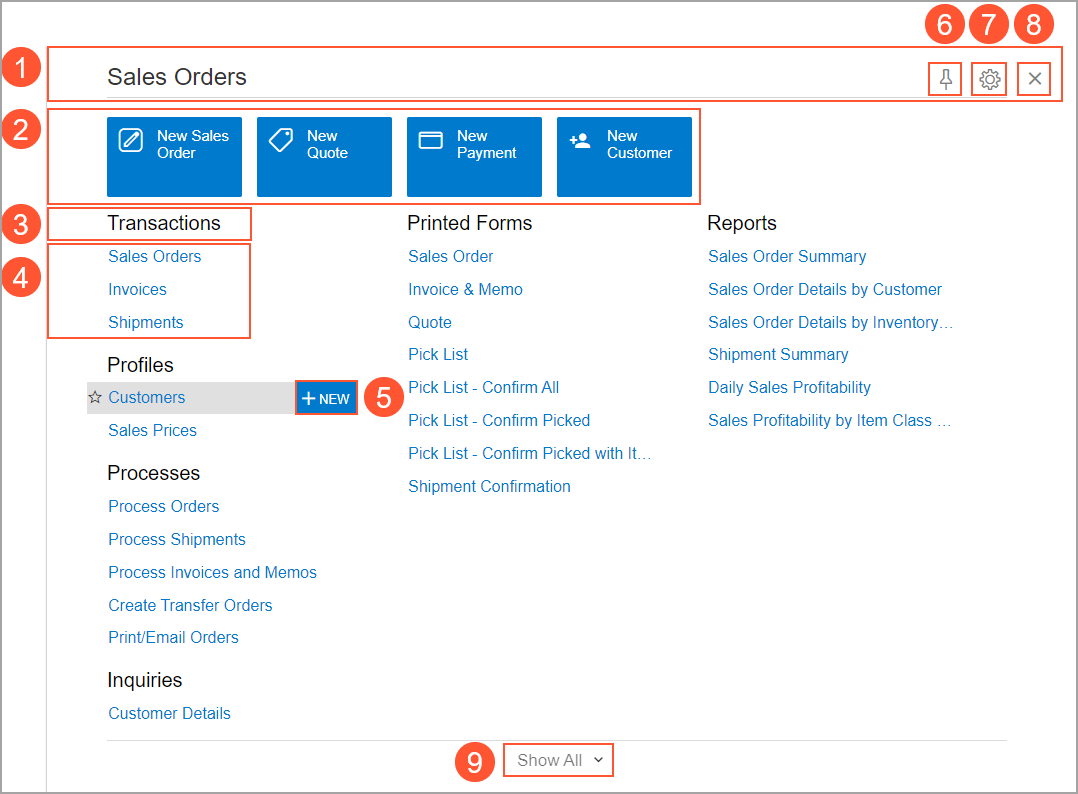Pin the Sales Orders workspace
This screenshot has width=1078, height=794.
(x=945, y=78)
